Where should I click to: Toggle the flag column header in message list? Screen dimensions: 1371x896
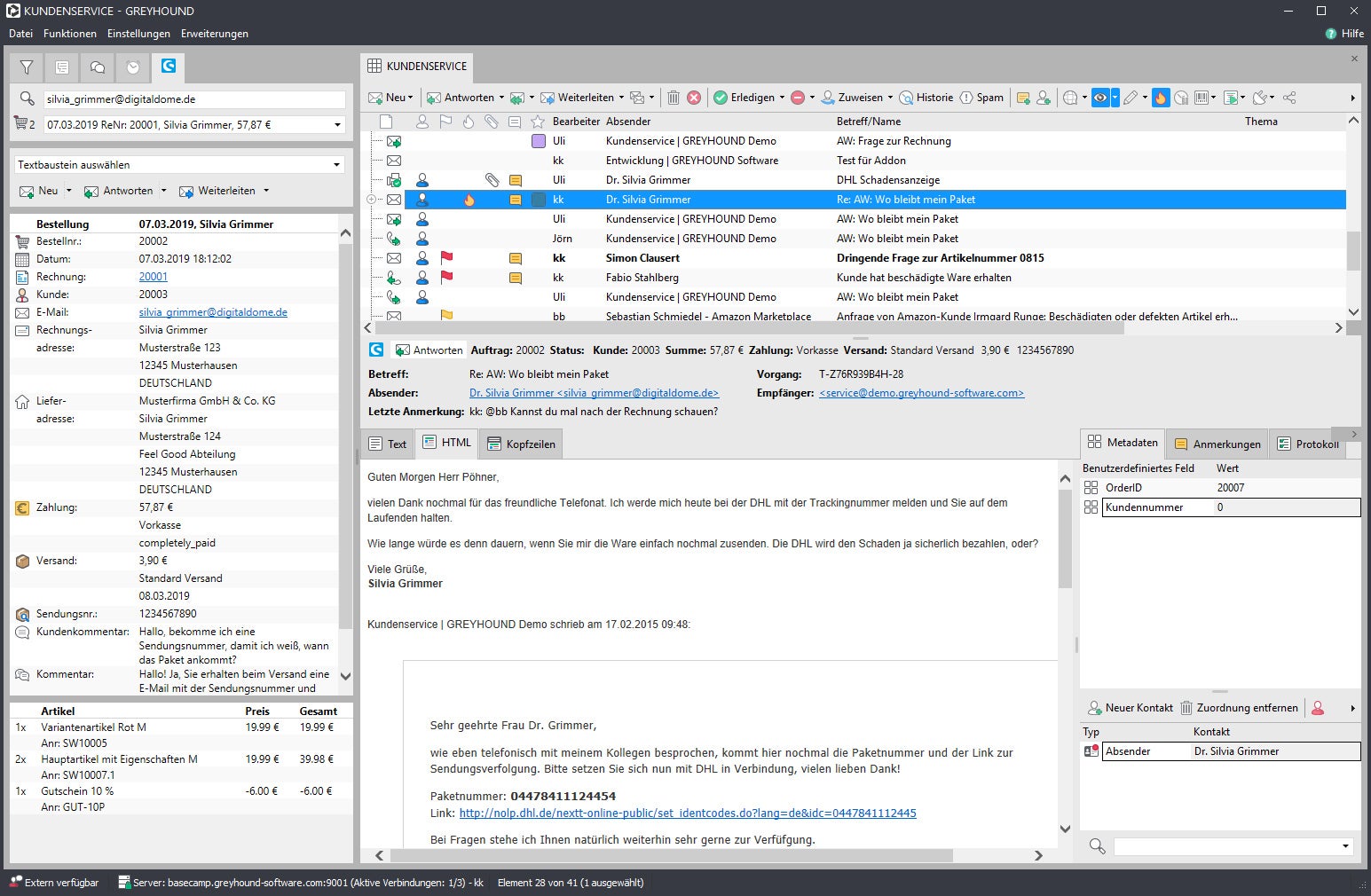pos(446,122)
